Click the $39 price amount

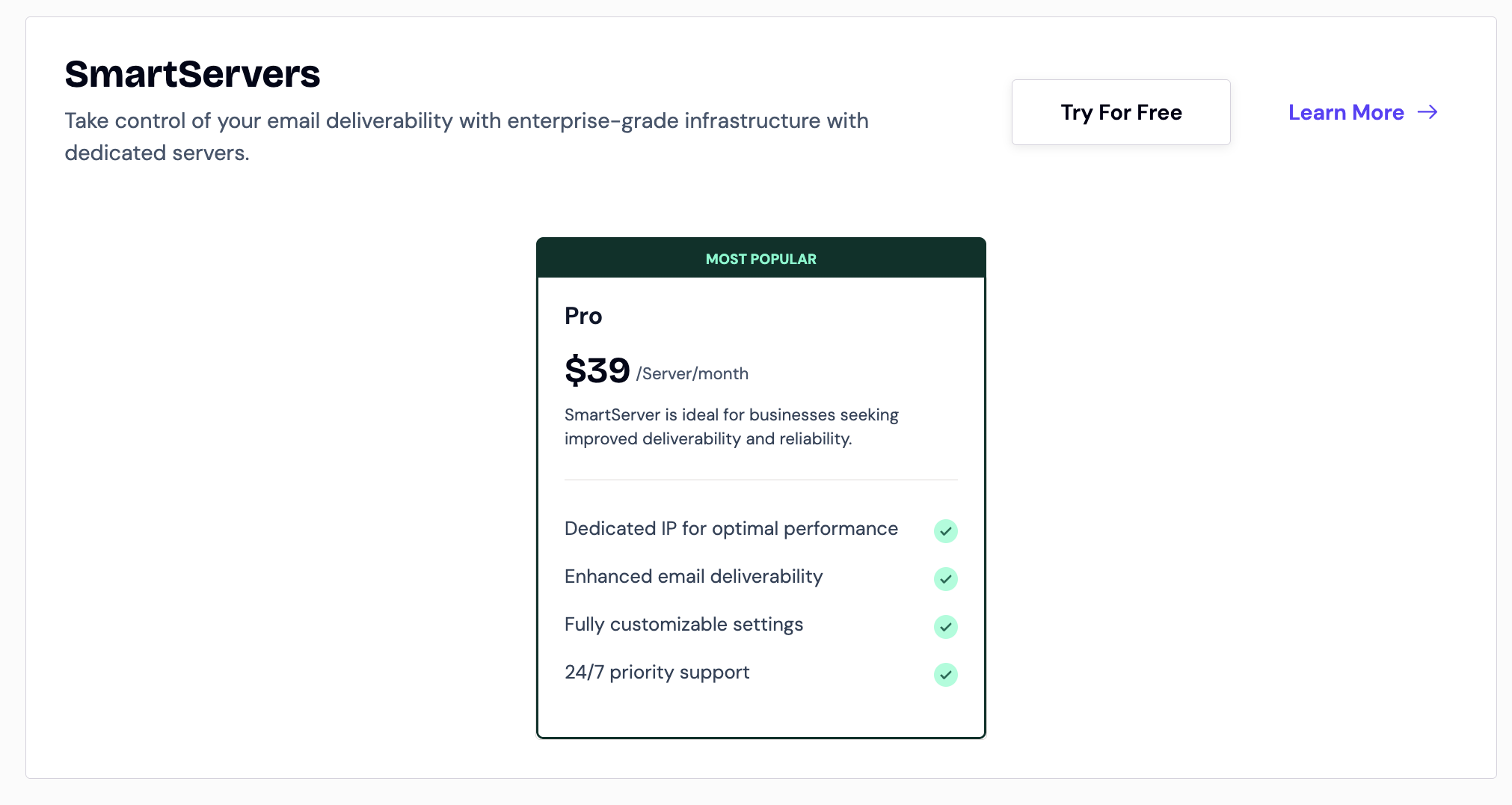click(597, 370)
